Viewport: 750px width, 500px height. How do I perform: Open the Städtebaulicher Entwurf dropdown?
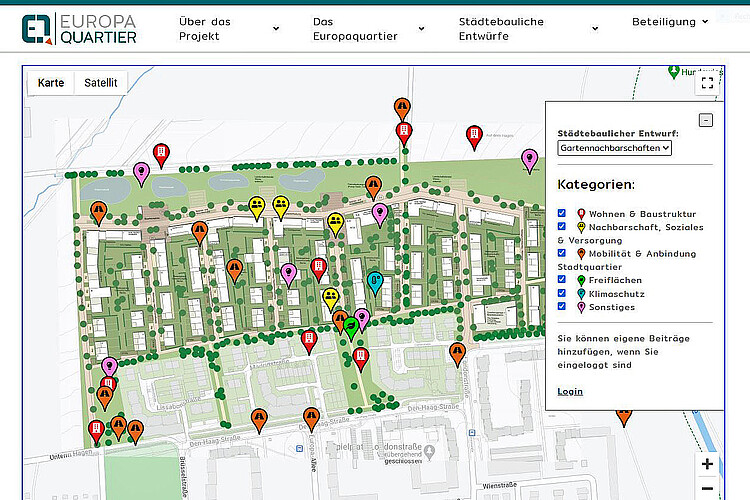(615, 148)
